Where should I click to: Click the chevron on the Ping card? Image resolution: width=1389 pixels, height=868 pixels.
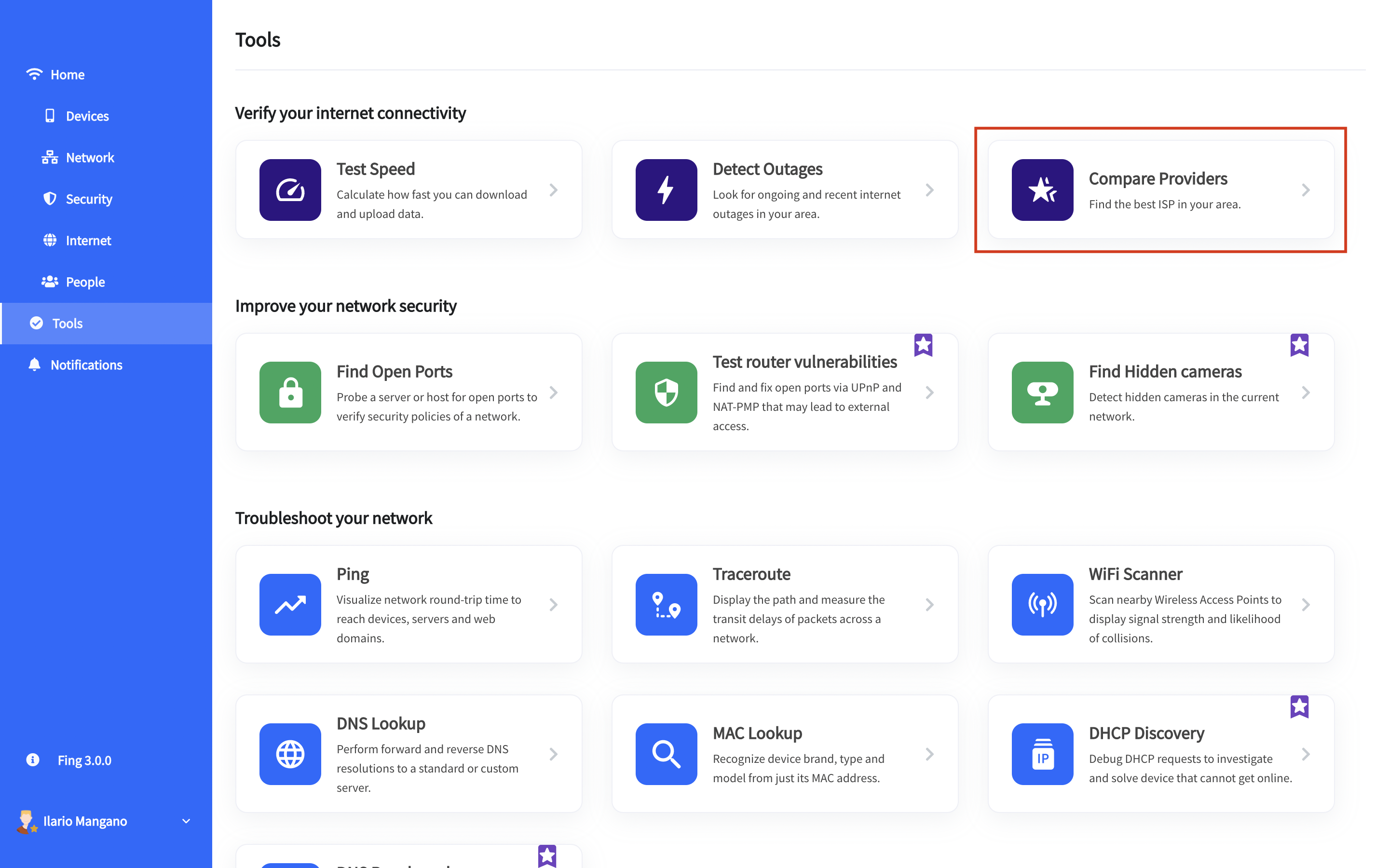(x=553, y=605)
